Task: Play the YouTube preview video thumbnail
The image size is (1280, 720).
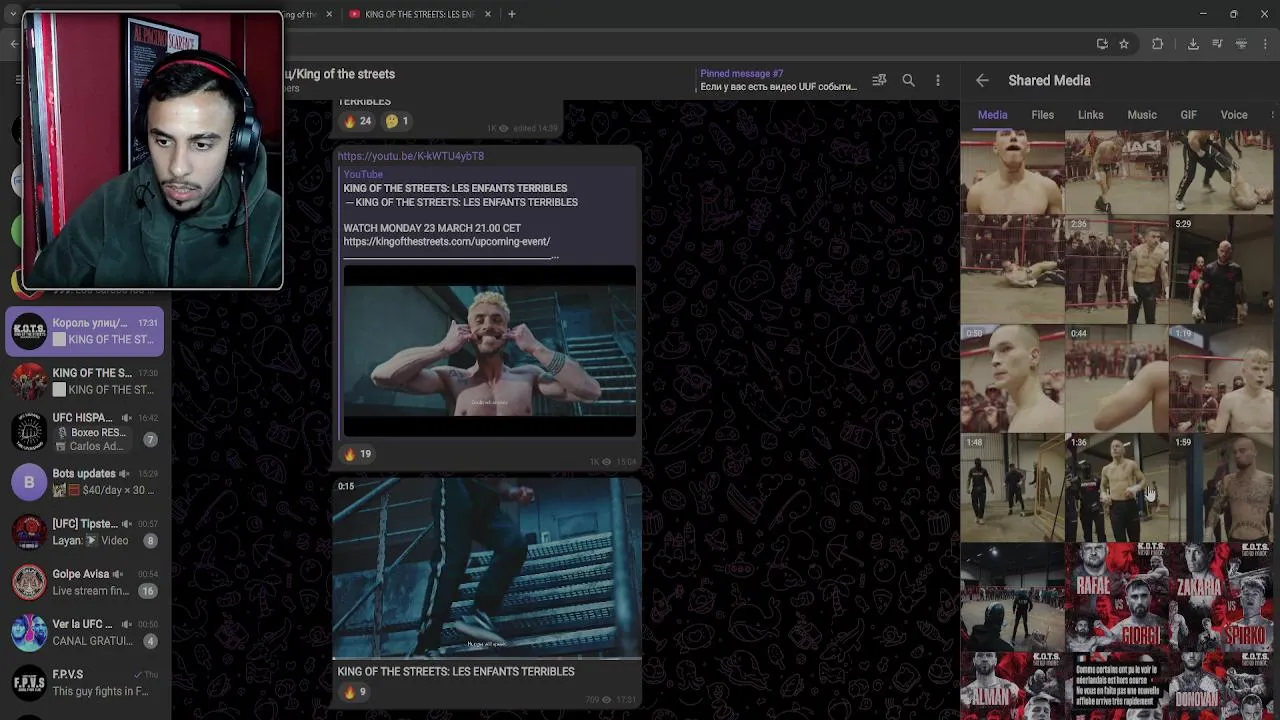Action: pyautogui.click(x=489, y=351)
